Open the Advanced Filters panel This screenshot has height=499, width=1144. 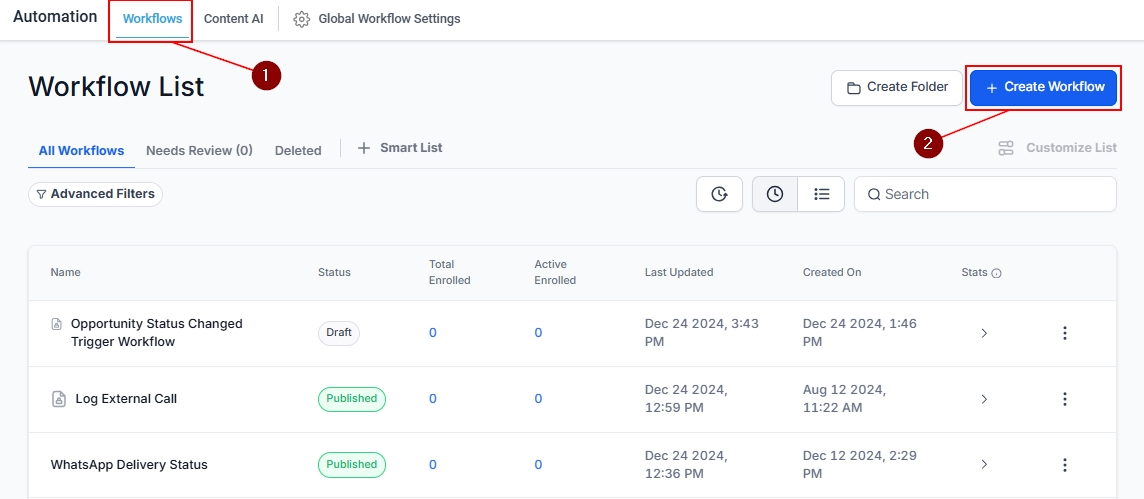point(95,194)
